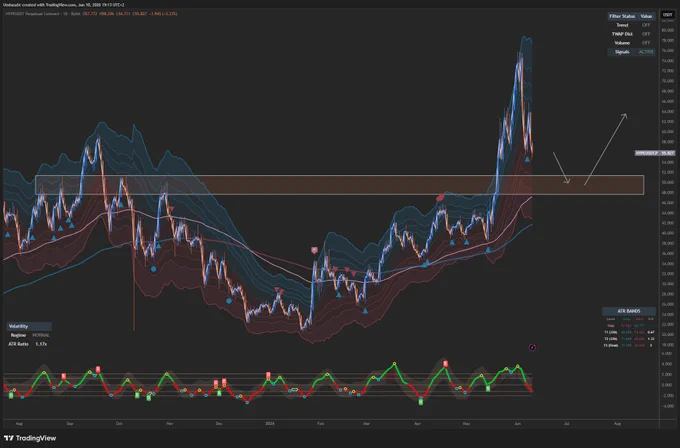This screenshot has height=448, width=680.
Task: Click the Signals row label
Action: (x=622, y=52)
